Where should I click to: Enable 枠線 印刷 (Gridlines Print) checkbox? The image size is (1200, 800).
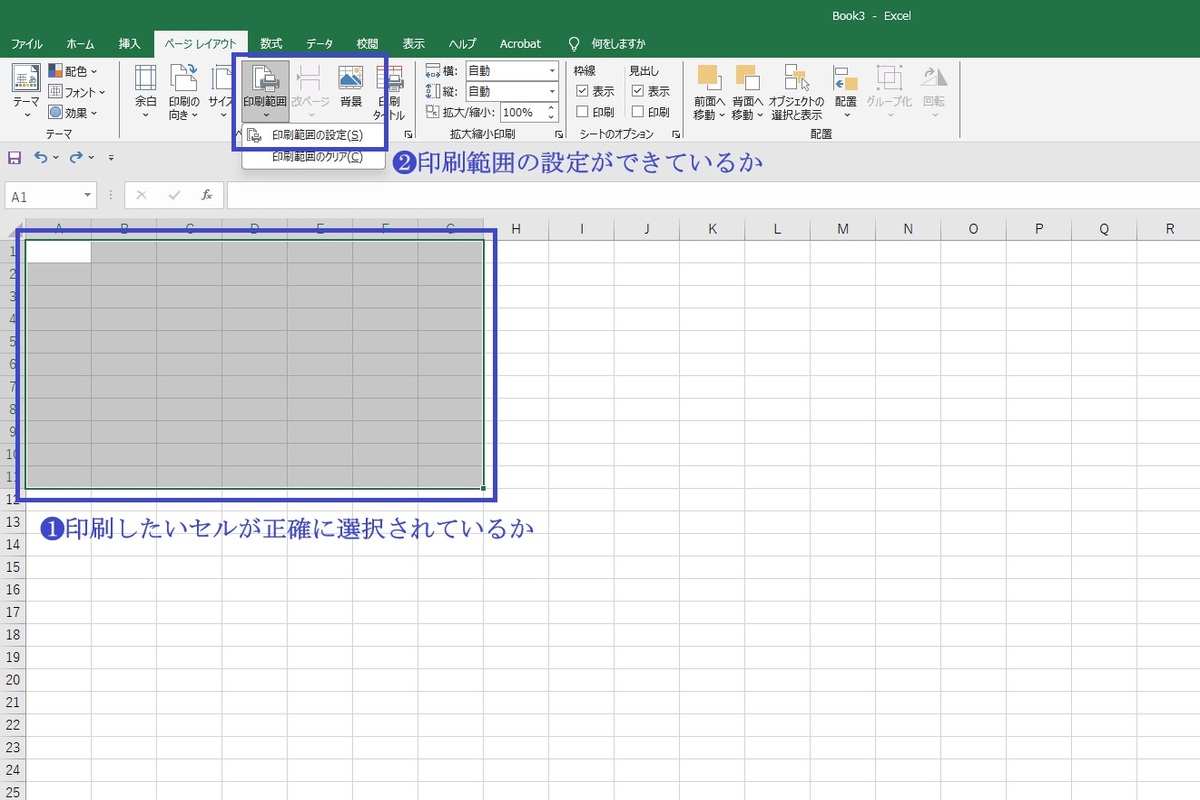(x=582, y=112)
